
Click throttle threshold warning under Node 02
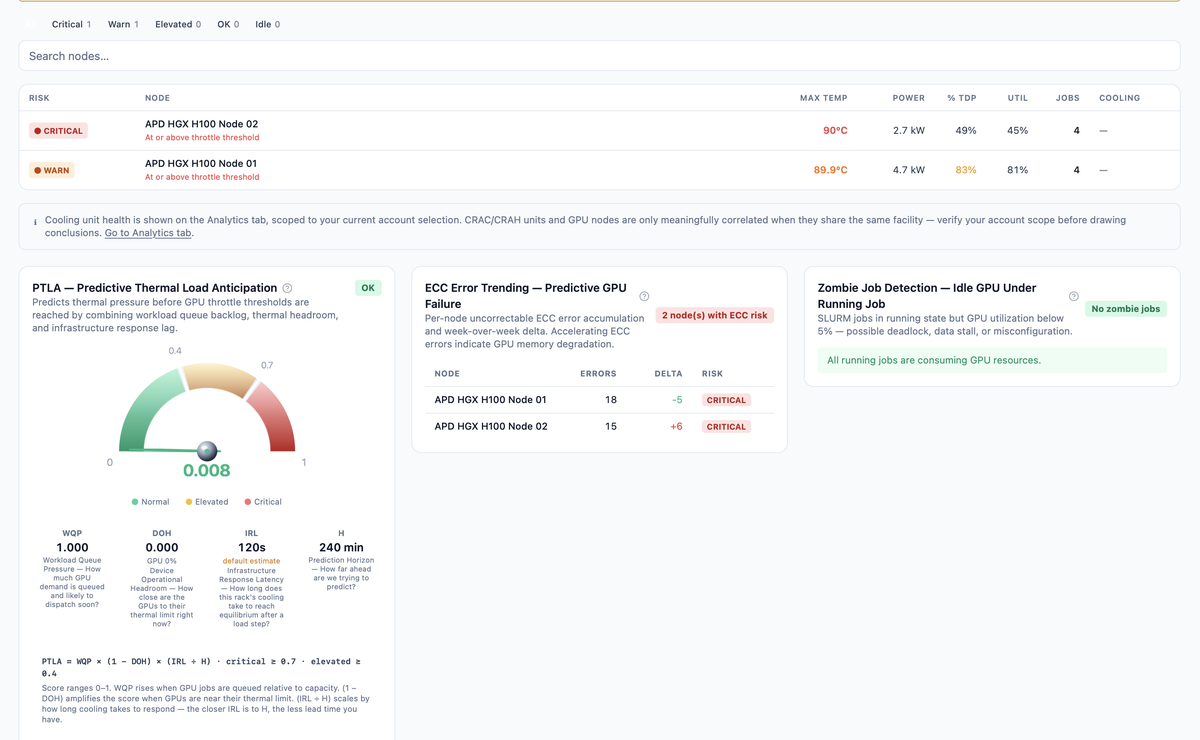click(x=202, y=138)
